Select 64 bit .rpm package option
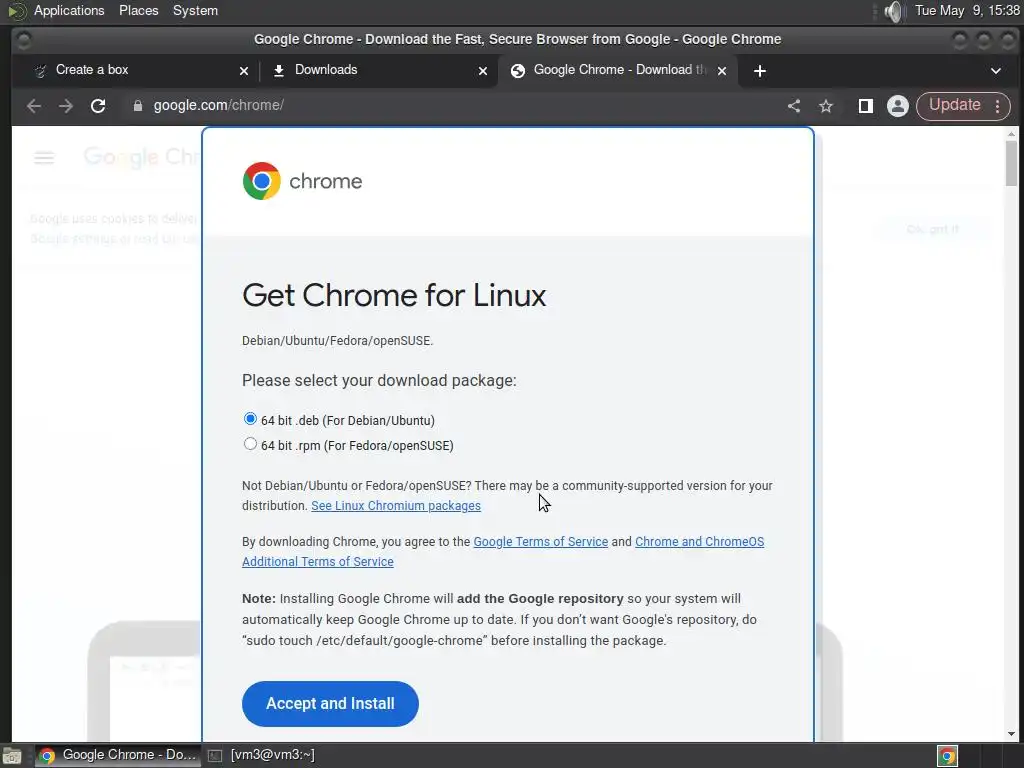This screenshot has height=768, width=1024. 250,444
